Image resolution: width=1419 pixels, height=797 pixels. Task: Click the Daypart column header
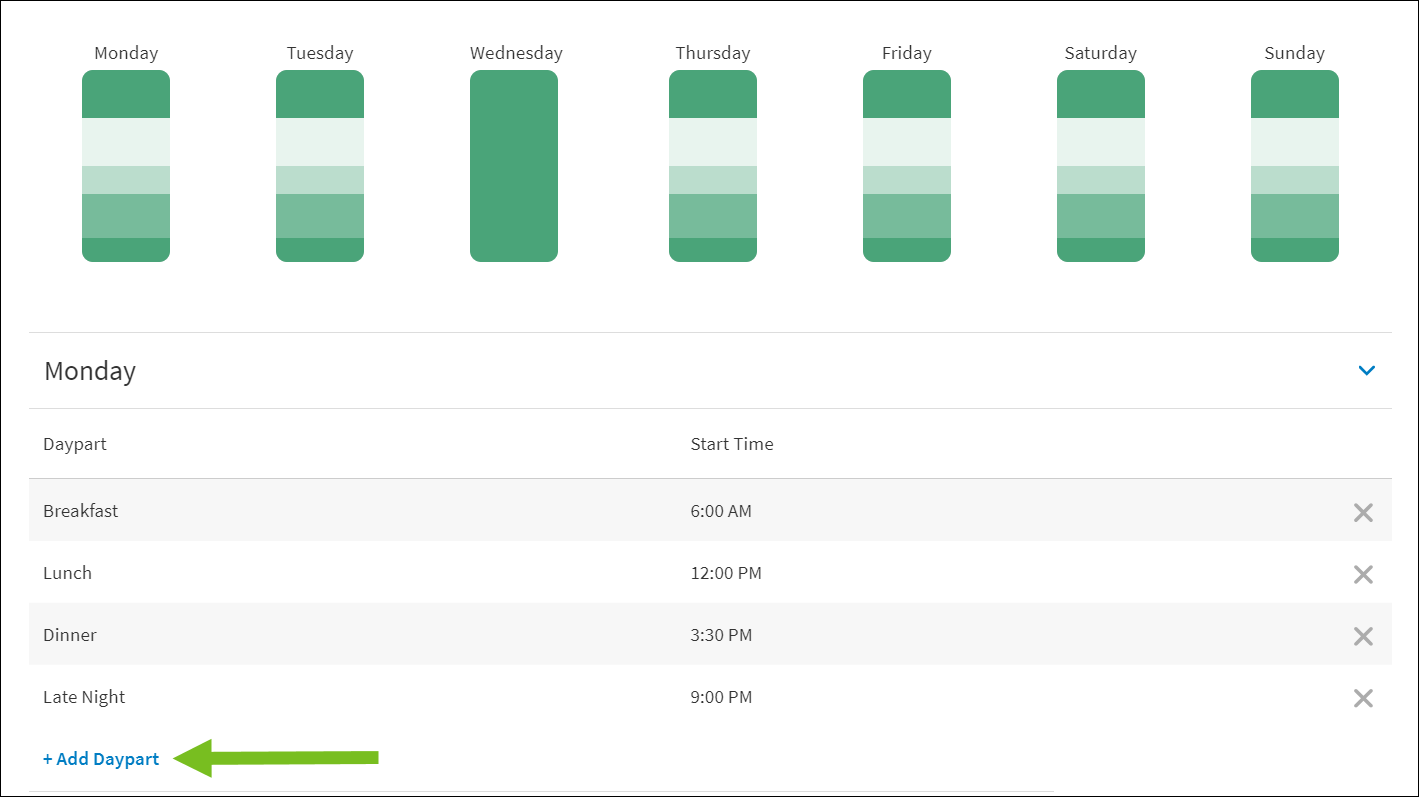pyautogui.click(x=75, y=444)
